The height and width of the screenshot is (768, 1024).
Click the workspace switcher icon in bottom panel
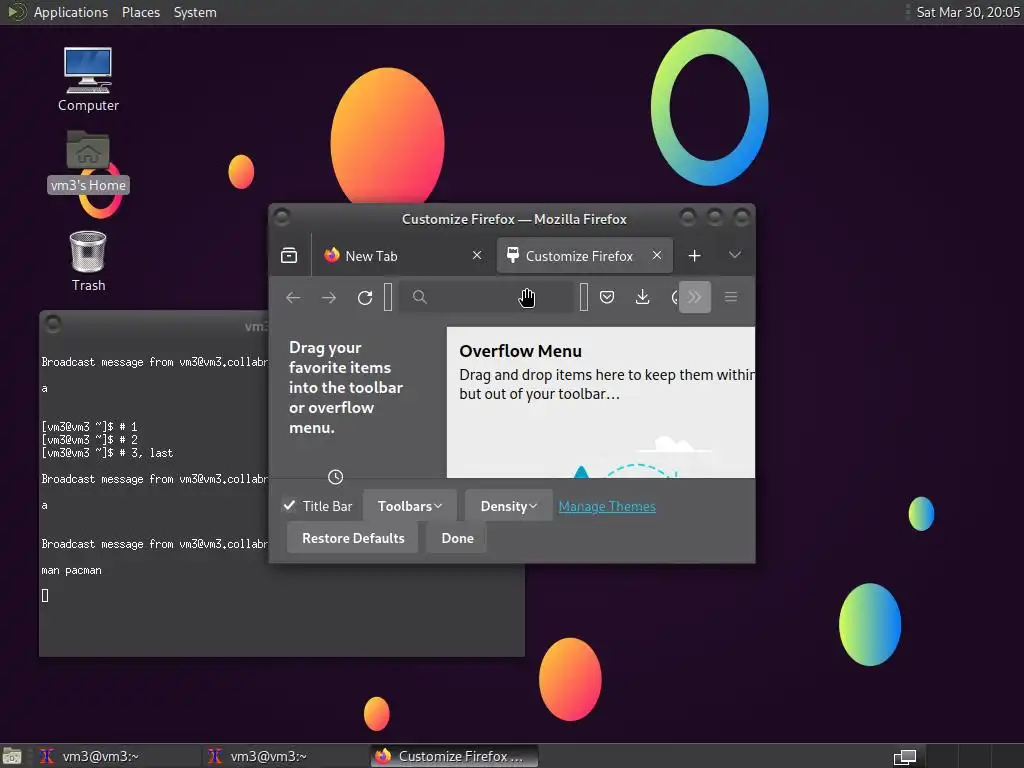click(x=904, y=756)
